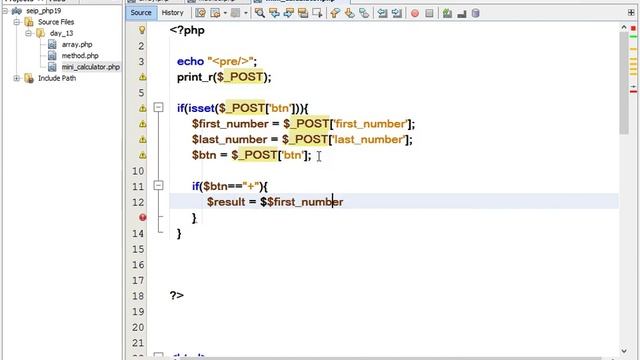Collapse the code fold at if(isset line
640x360 pixels.
(158, 107)
